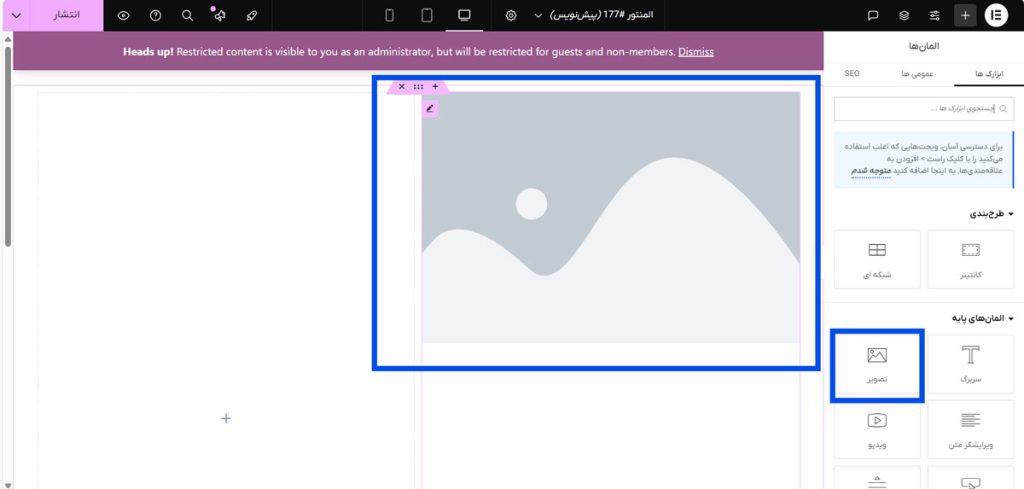Image resolution: width=1024 pixels, height=489 pixels.
Task: Switch to desktop responsive view
Action: [x=463, y=15]
